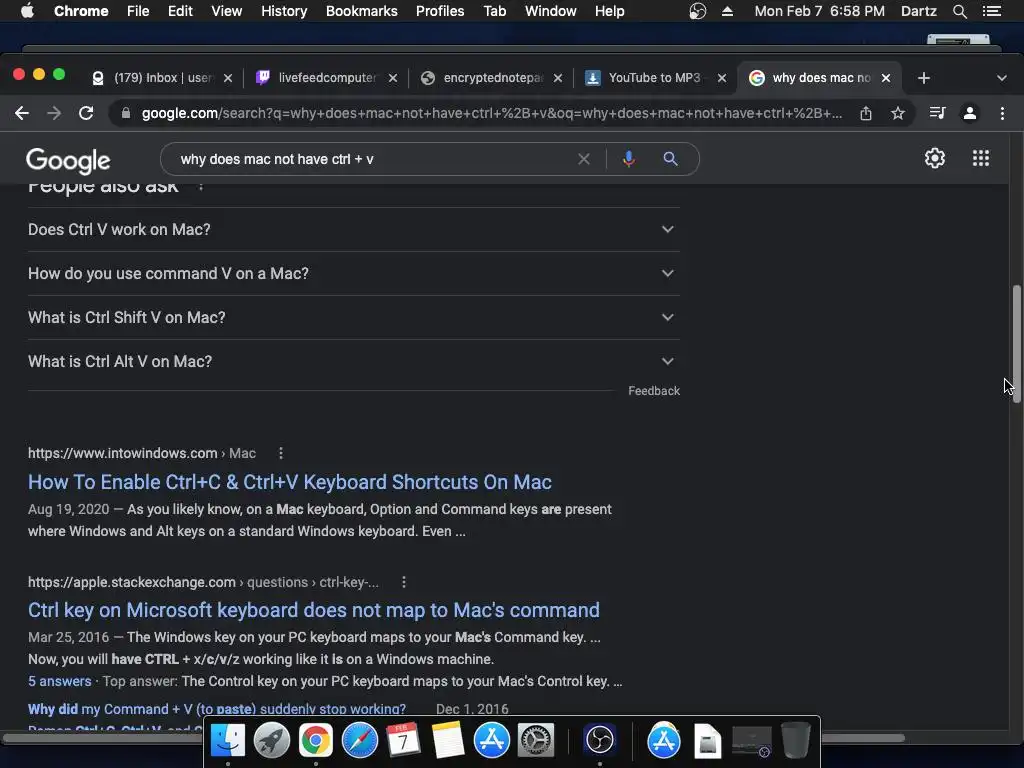The height and width of the screenshot is (768, 1024).
Task: Reload the Google search page
Action: coord(86,113)
